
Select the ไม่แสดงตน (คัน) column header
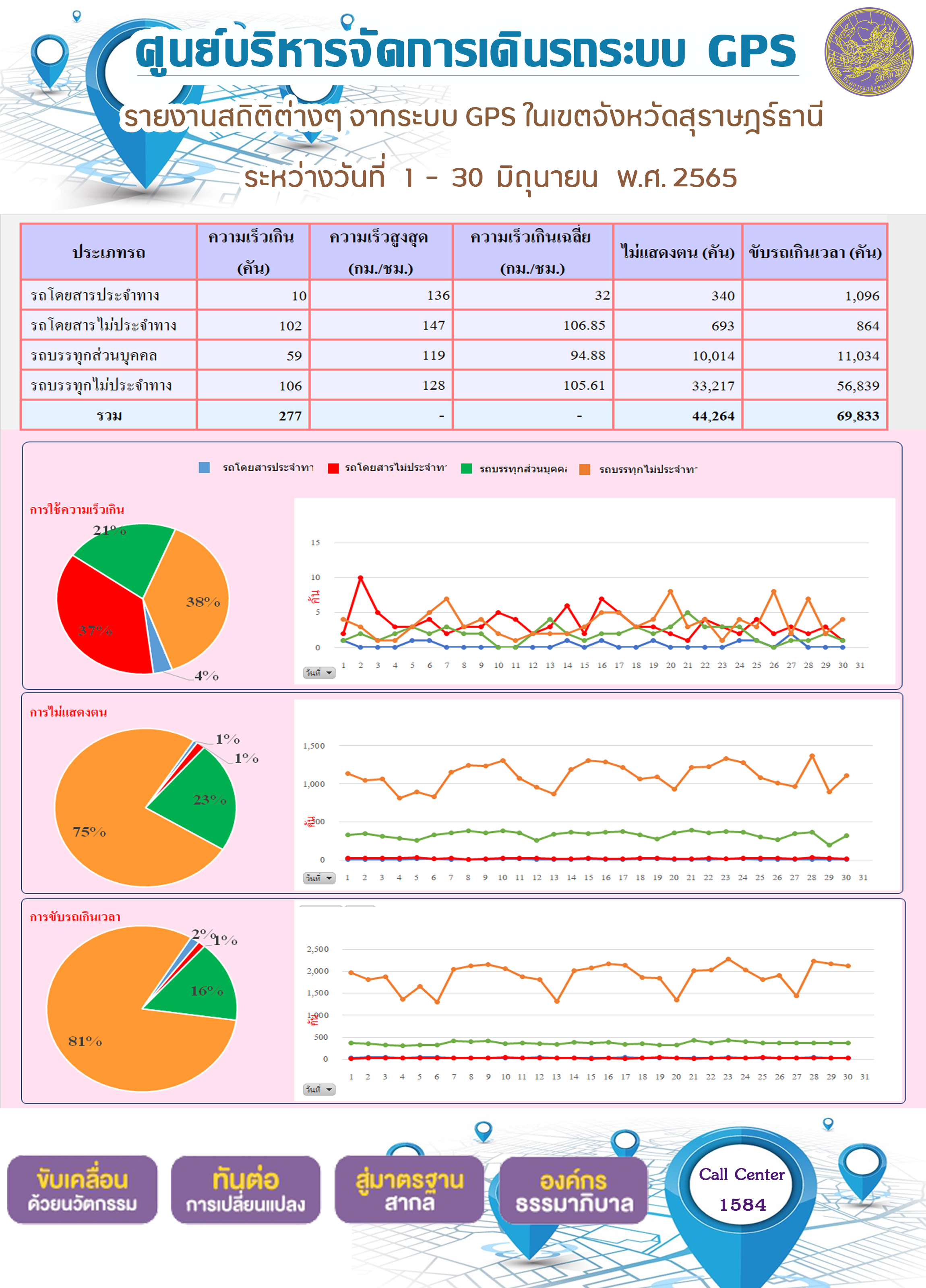click(678, 252)
